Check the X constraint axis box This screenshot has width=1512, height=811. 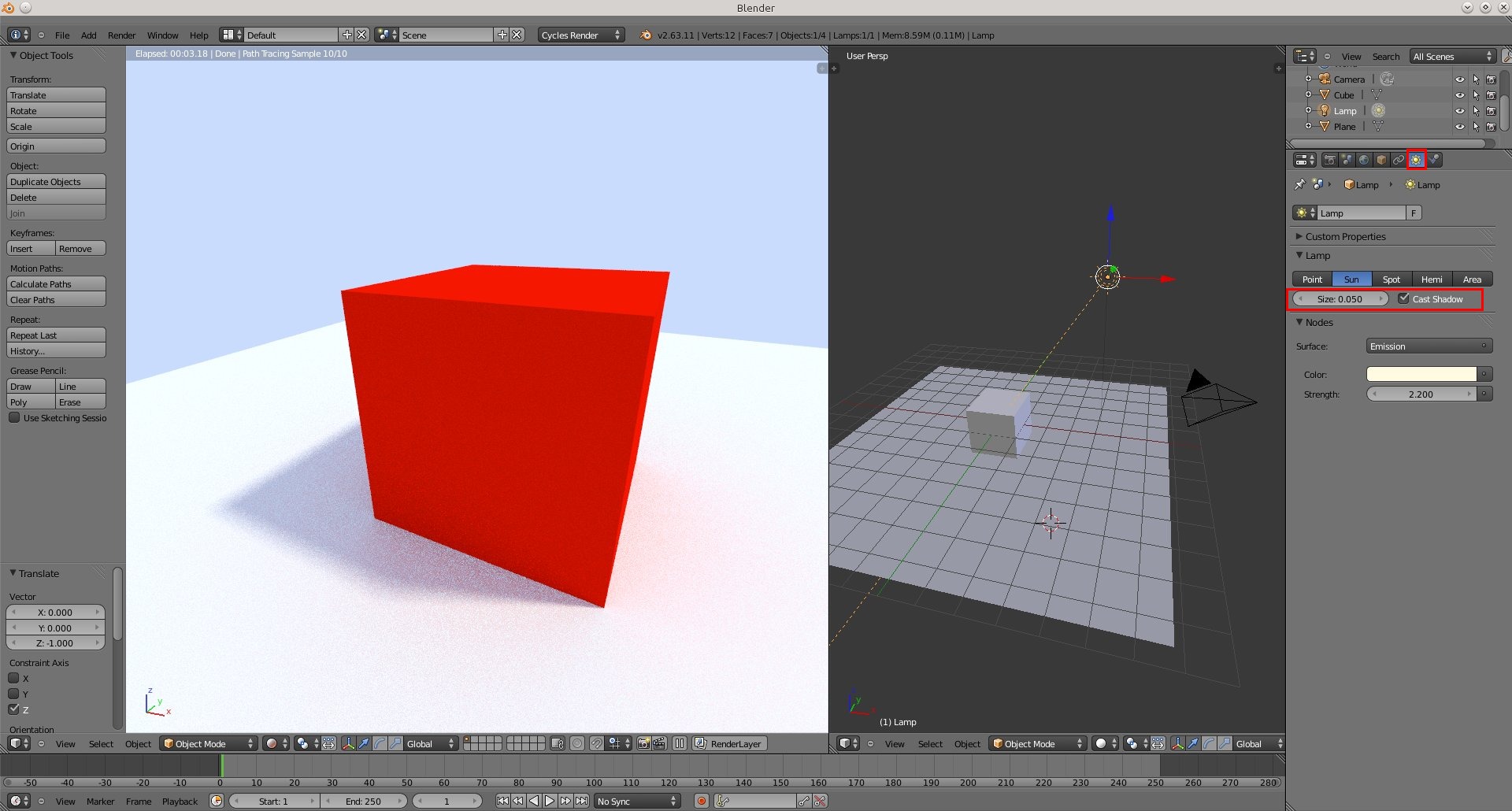[x=13, y=678]
